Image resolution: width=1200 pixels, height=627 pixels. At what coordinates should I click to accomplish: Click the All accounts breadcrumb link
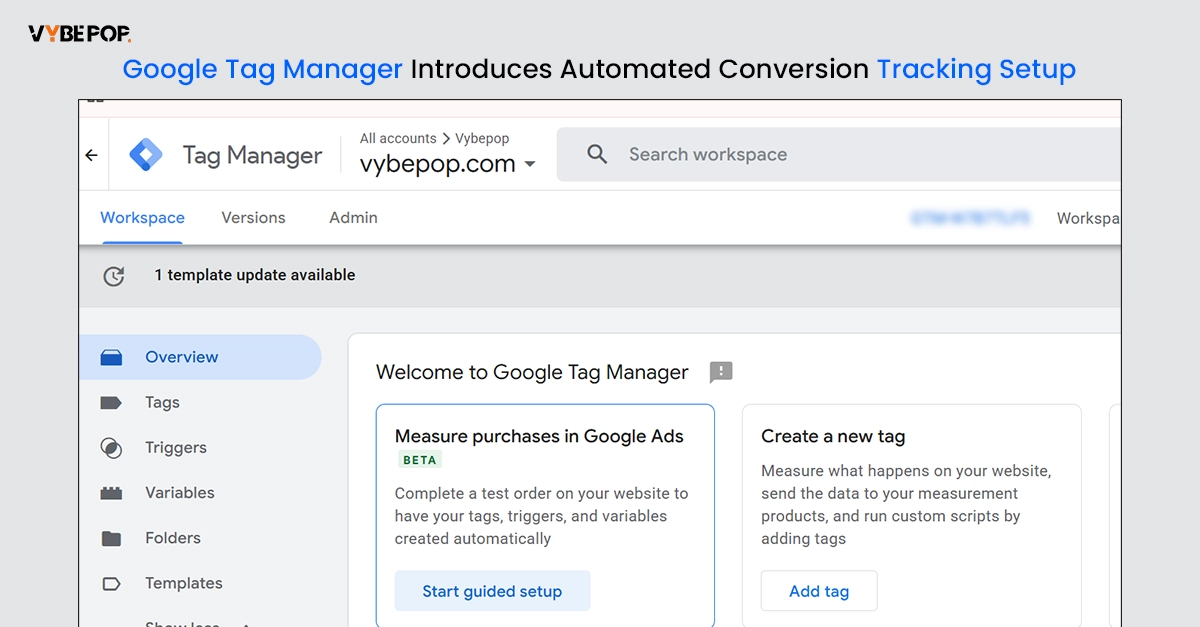(398, 139)
